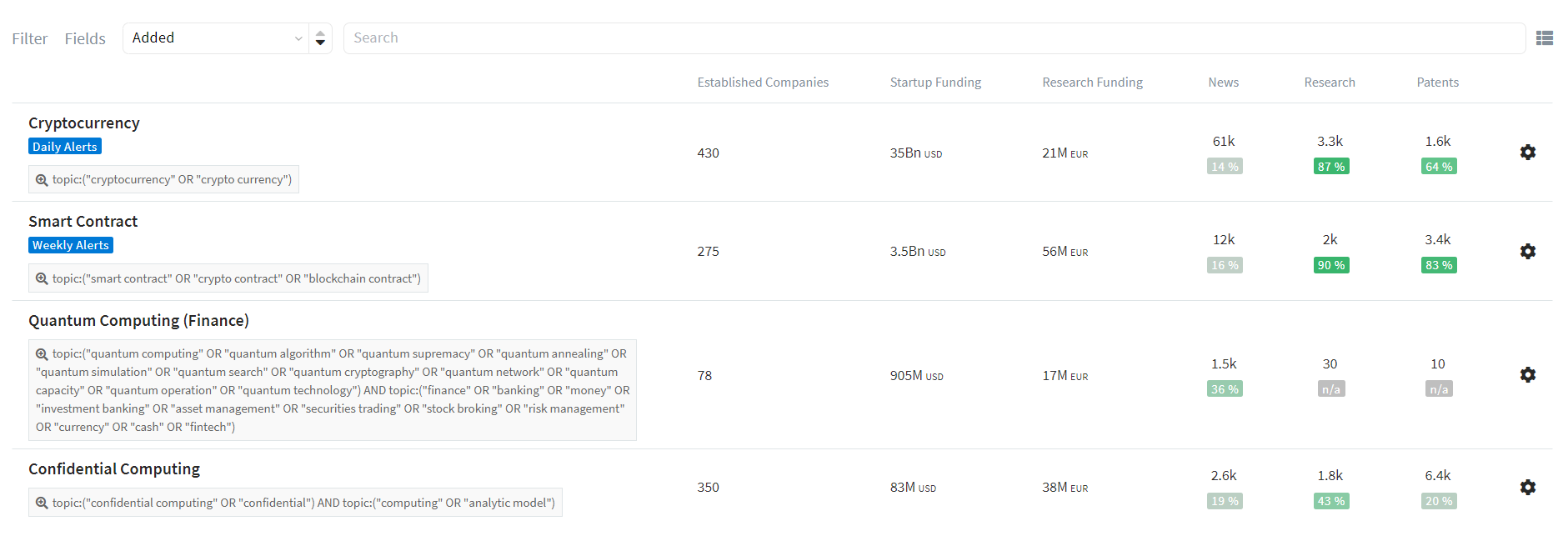
Task: Click Smart Contract patents 83 % badge
Action: pyautogui.click(x=1439, y=265)
